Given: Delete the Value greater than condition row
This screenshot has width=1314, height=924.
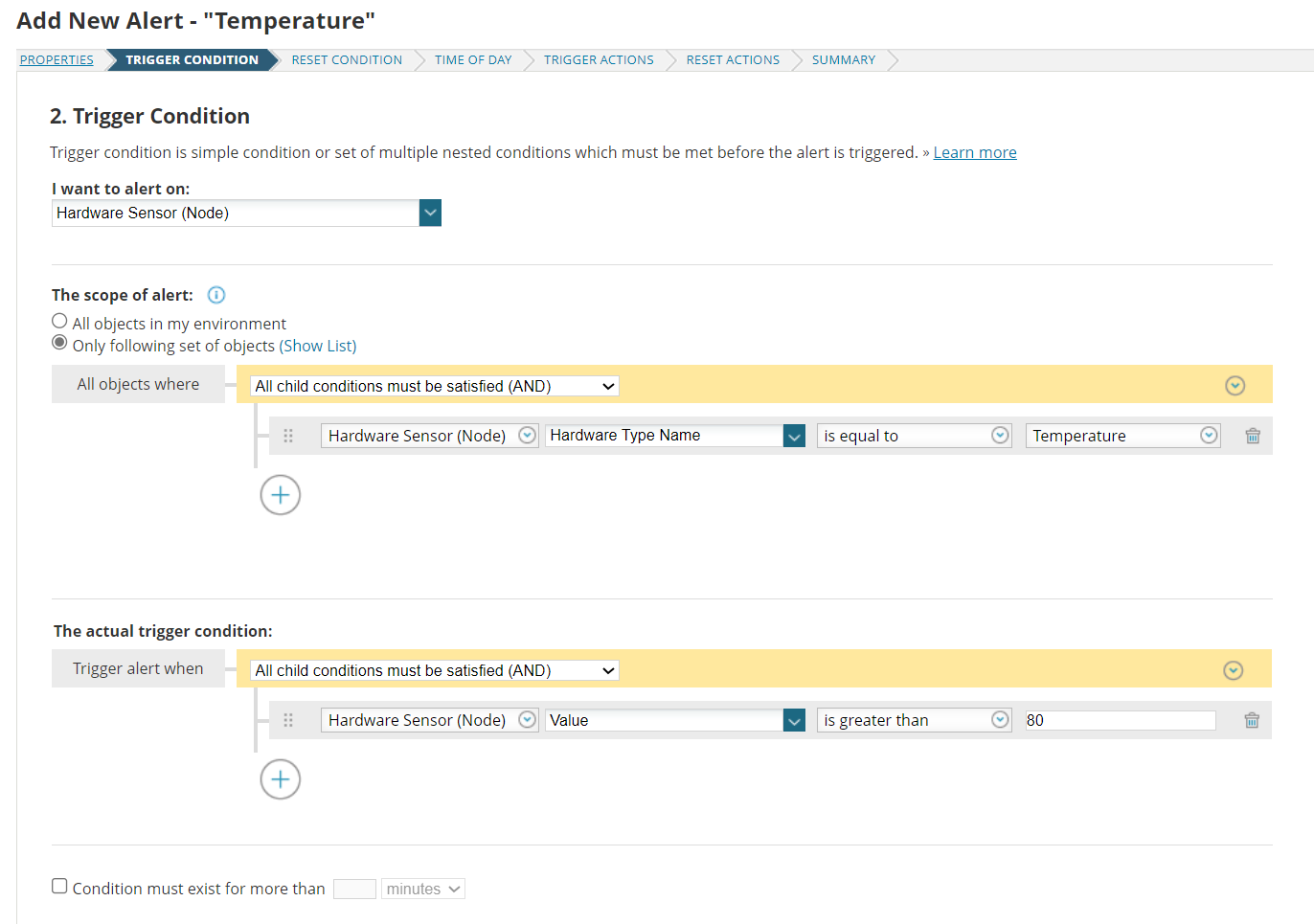Looking at the screenshot, I should pos(1252,720).
